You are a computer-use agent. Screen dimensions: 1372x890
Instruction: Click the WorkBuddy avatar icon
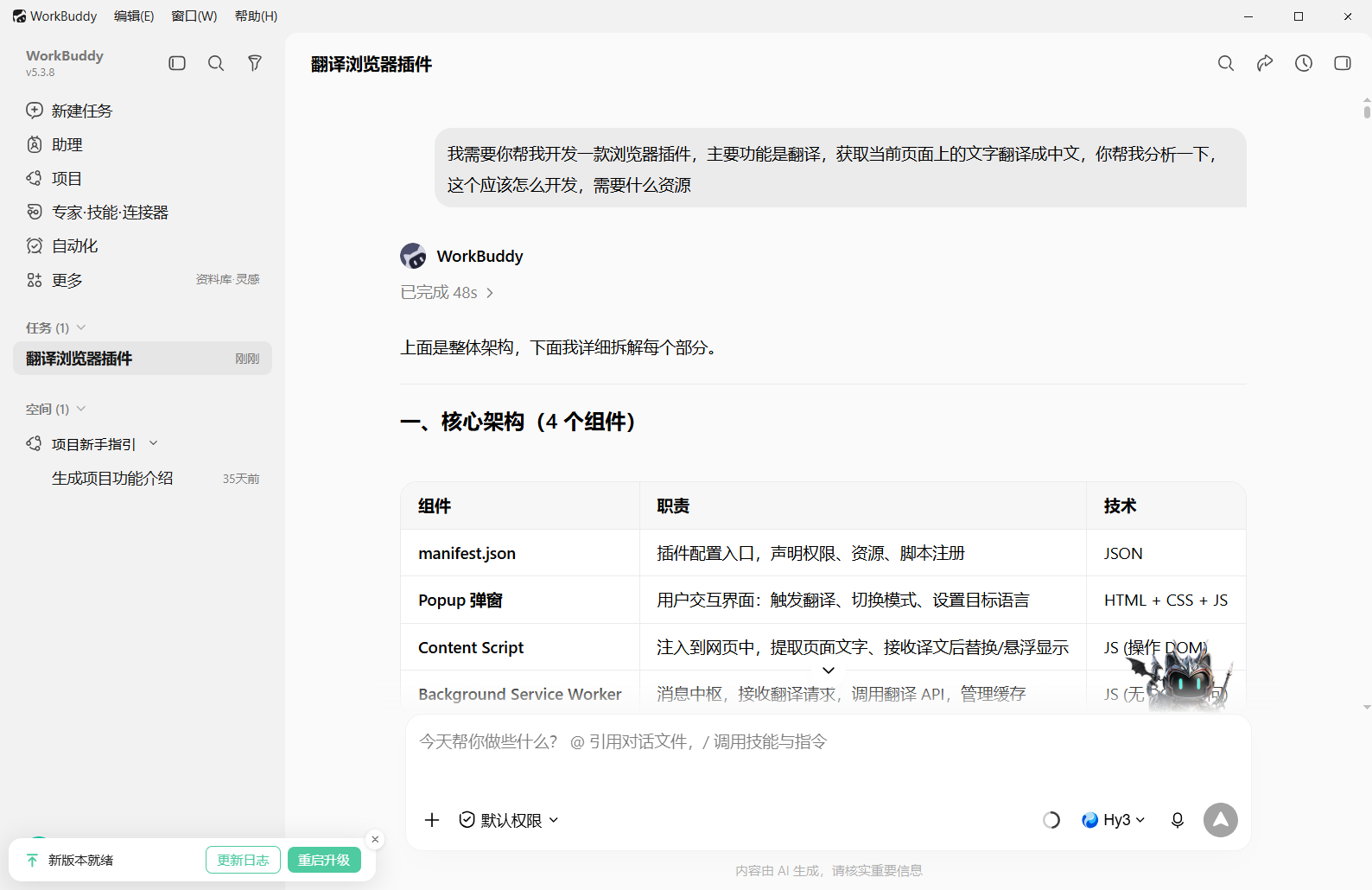point(413,256)
